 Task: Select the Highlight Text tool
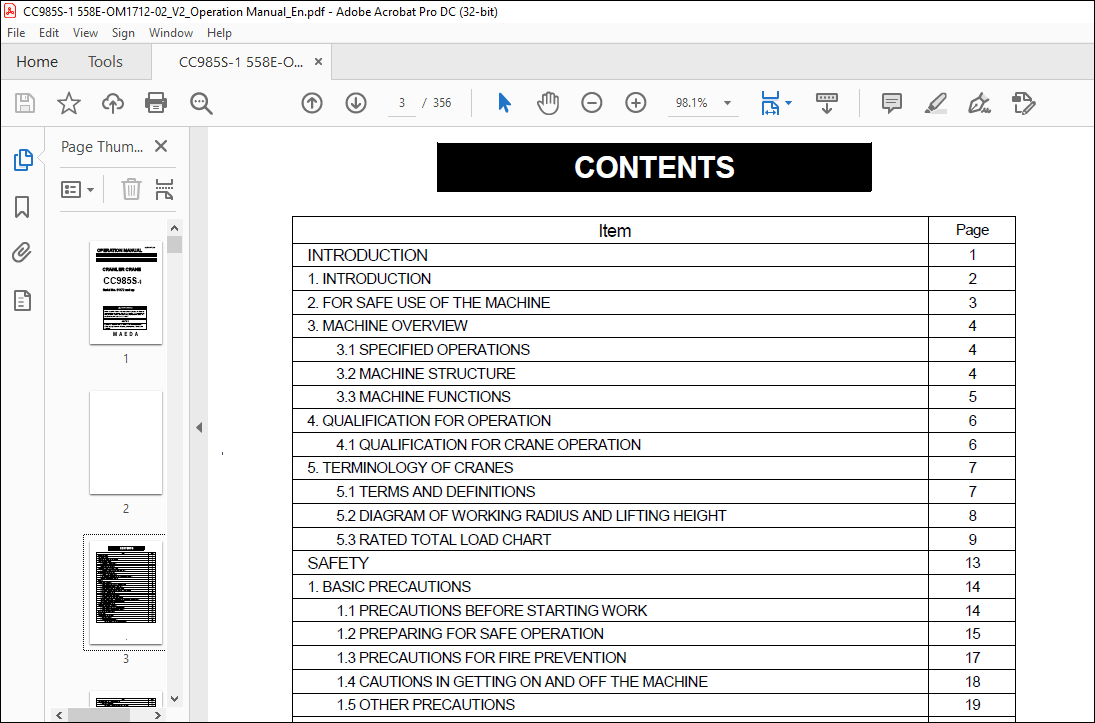coord(935,103)
